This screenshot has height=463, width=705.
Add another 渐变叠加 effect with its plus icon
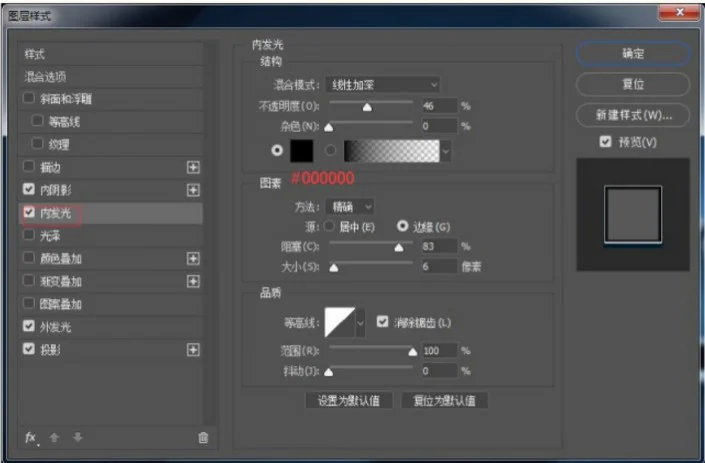coord(193,281)
